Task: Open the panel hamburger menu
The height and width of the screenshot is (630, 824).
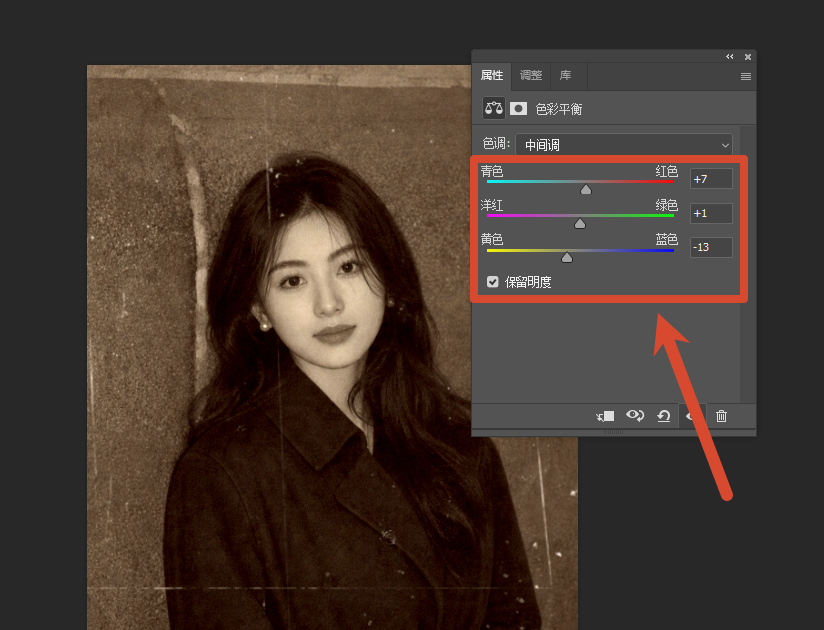Action: pos(745,77)
